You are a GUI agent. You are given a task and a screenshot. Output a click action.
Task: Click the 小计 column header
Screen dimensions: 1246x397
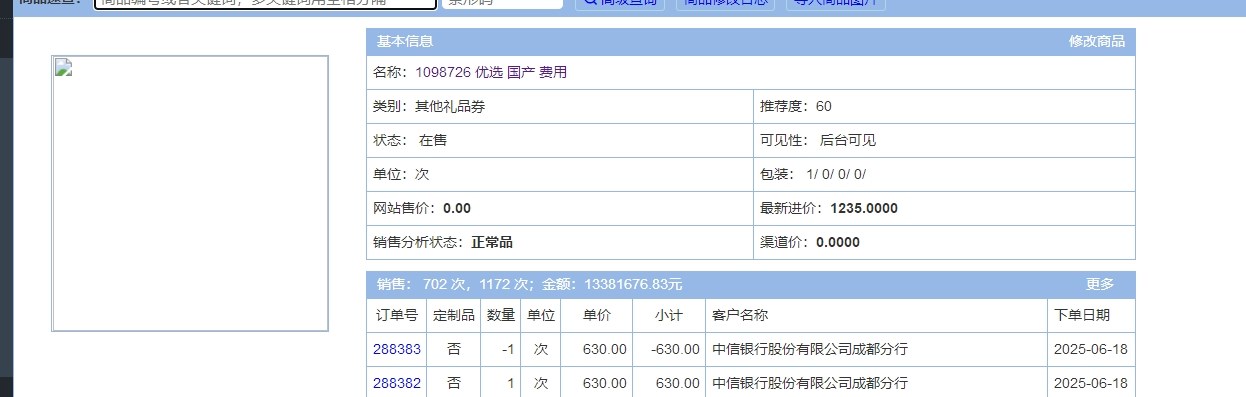click(x=669, y=316)
